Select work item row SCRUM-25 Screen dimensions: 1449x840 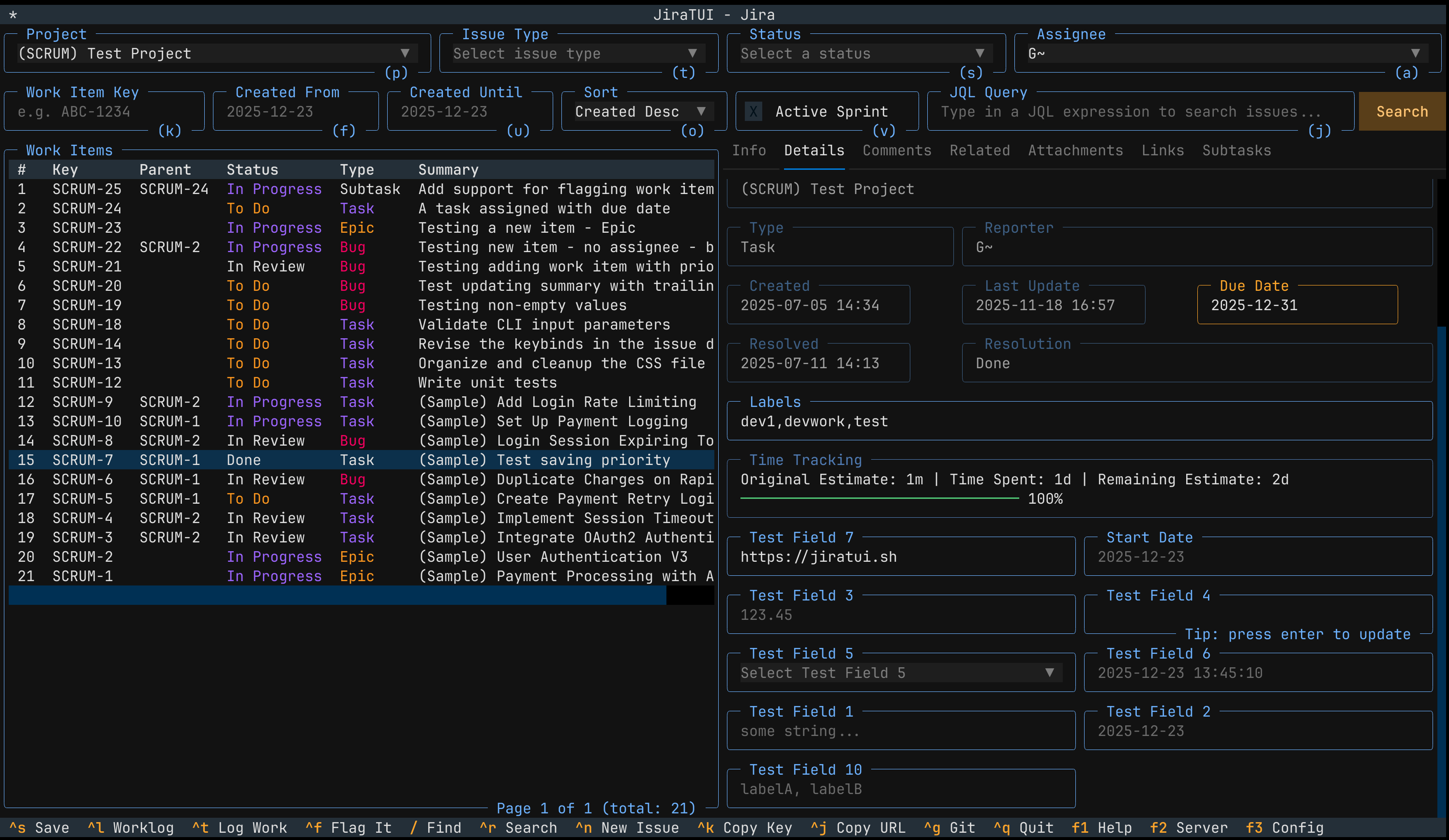point(361,189)
